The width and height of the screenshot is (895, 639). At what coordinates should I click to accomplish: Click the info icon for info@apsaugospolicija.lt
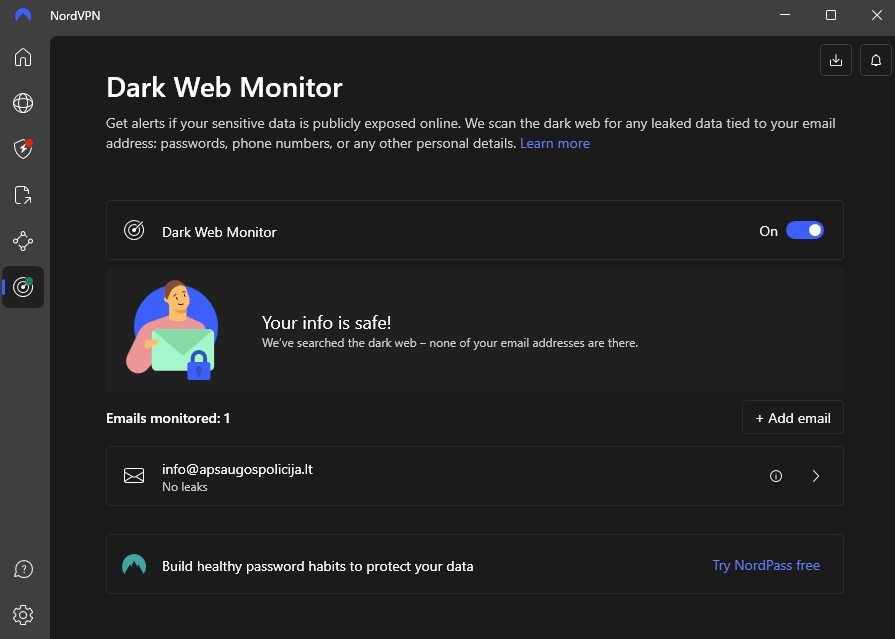coord(776,476)
